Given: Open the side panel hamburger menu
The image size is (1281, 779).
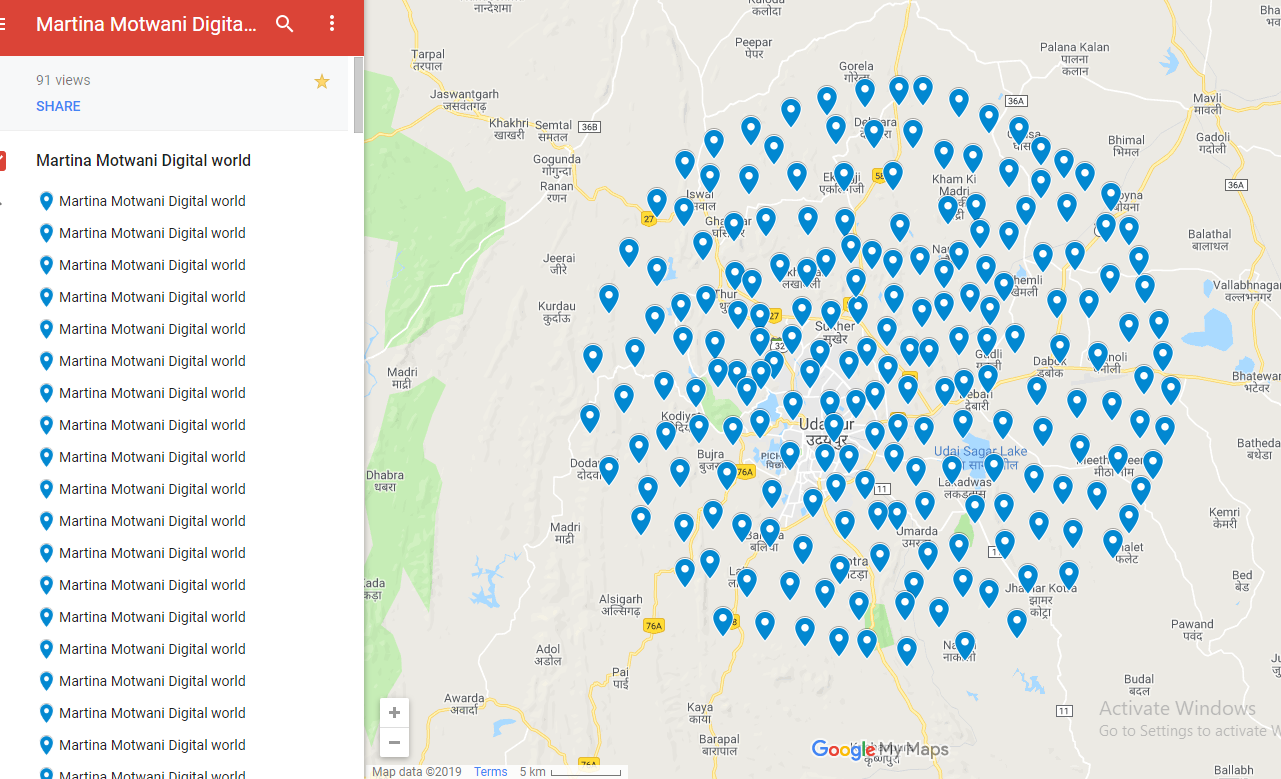Looking at the screenshot, I should [x=3, y=24].
